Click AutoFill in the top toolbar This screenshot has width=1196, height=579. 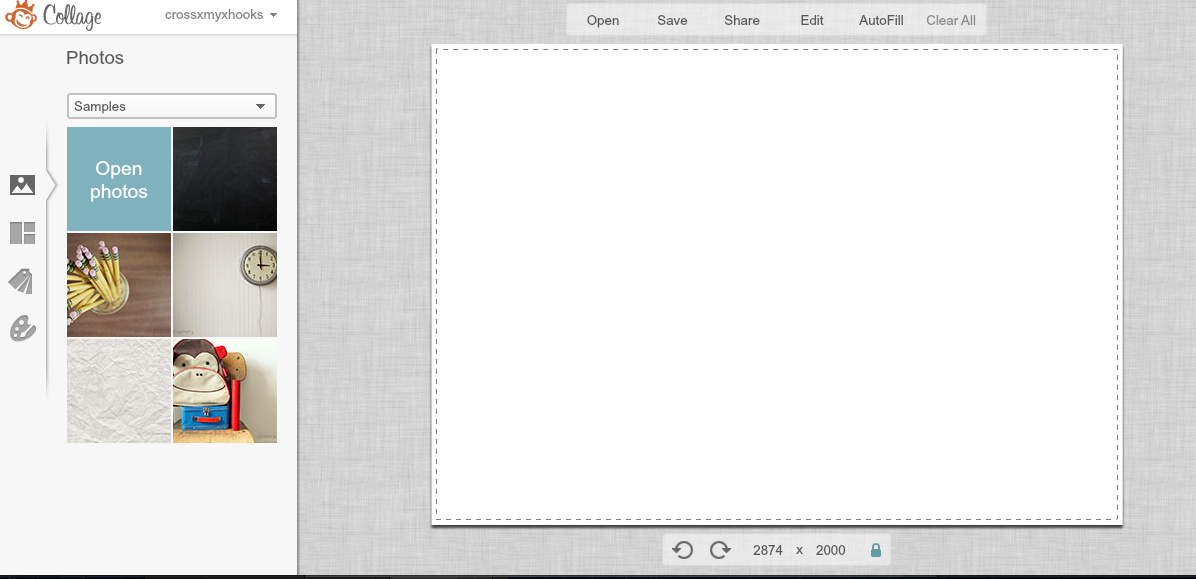click(x=881, y=21)
